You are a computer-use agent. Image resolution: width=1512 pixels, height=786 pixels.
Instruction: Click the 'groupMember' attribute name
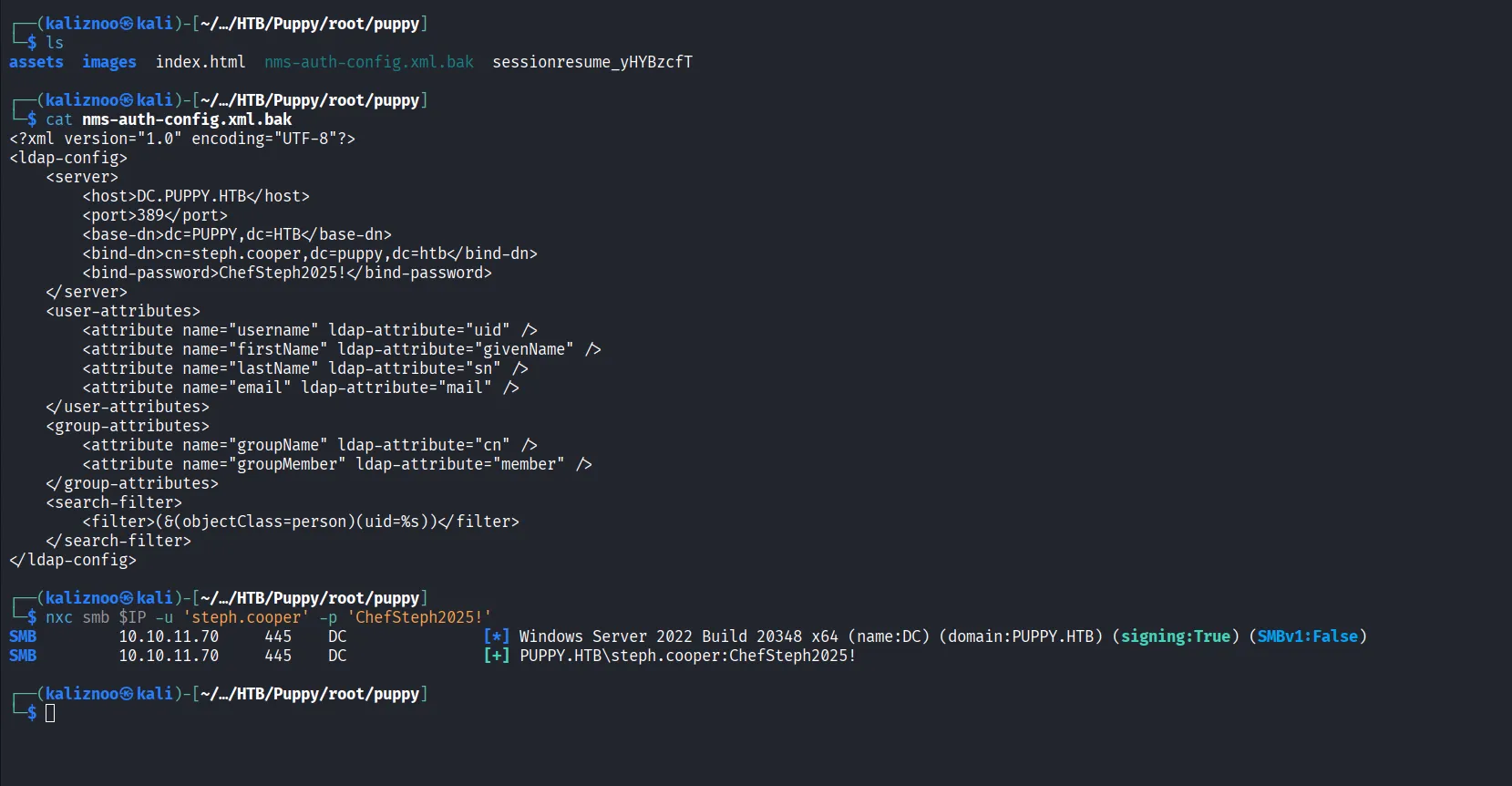(287, 464)
